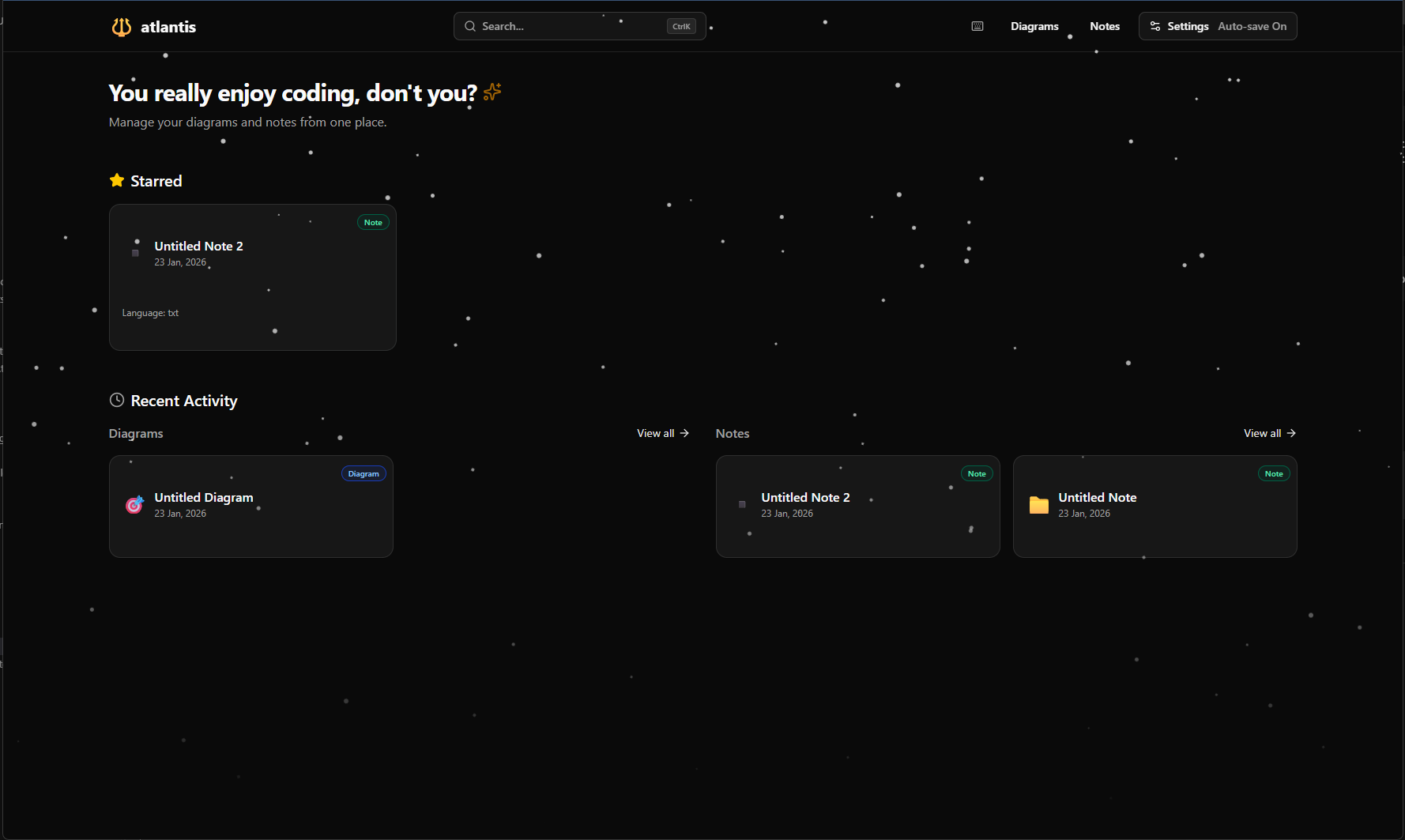Click the yellow star icon beside Starred
The width and height of the screenshot is (1405, 840).
click(117, 180)
